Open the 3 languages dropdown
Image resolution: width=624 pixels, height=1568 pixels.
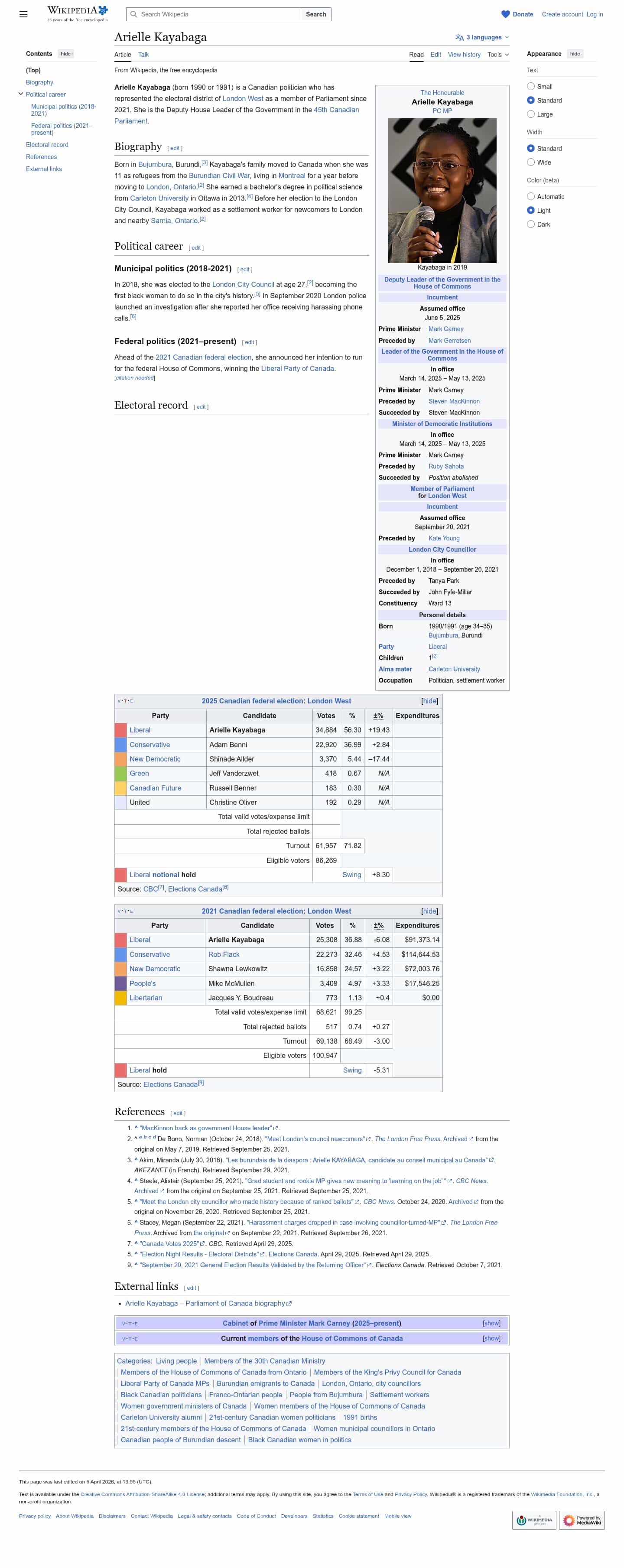pyautogui.click(x=482, y=37)
